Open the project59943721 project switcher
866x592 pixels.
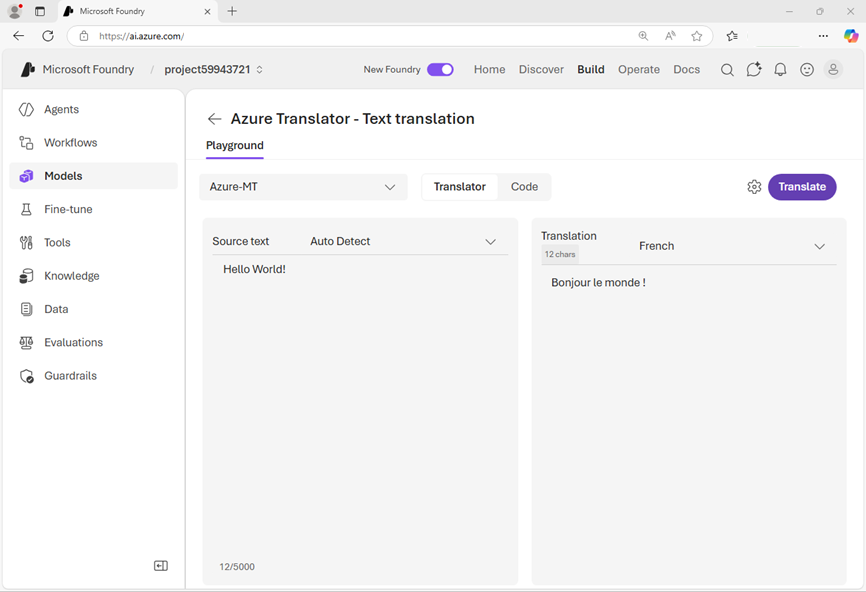coord(213,70)
